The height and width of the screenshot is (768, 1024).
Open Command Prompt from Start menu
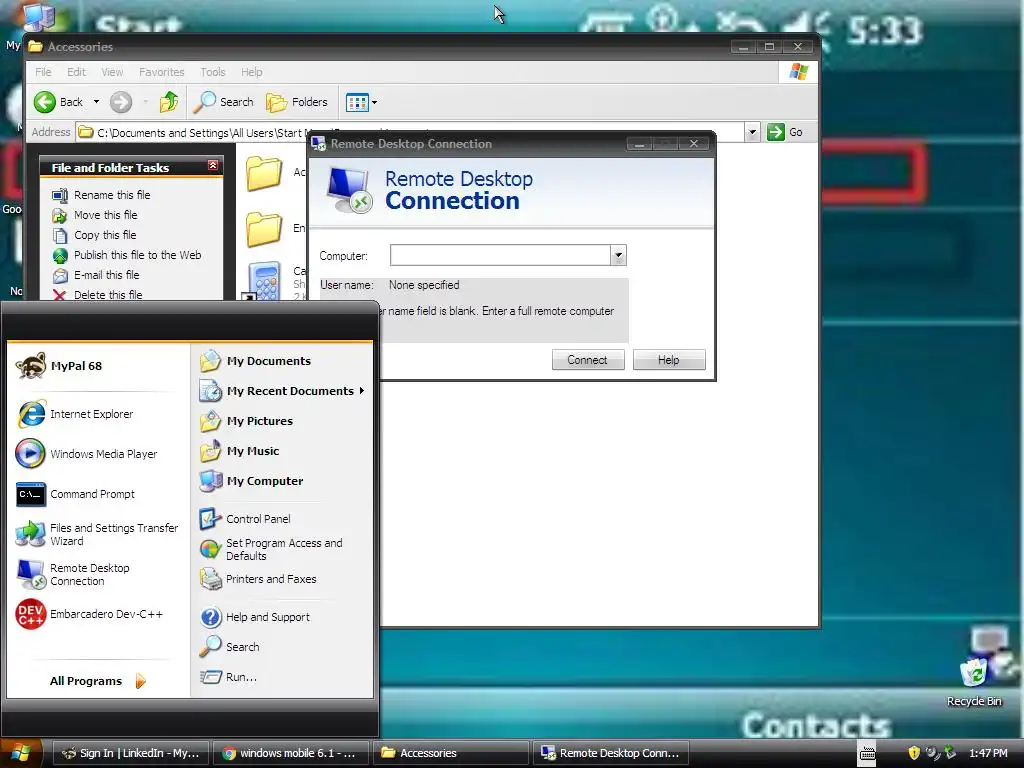click(76, 494)
